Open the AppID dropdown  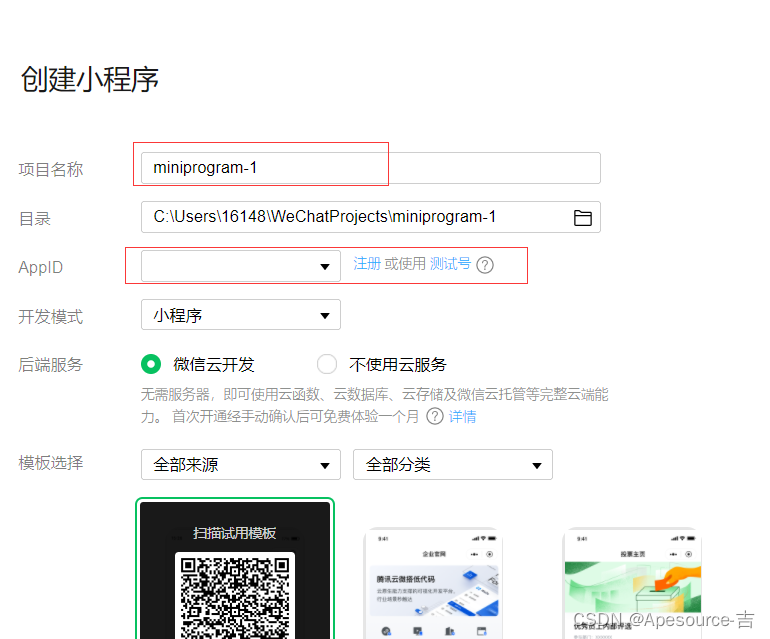point(241,266)
